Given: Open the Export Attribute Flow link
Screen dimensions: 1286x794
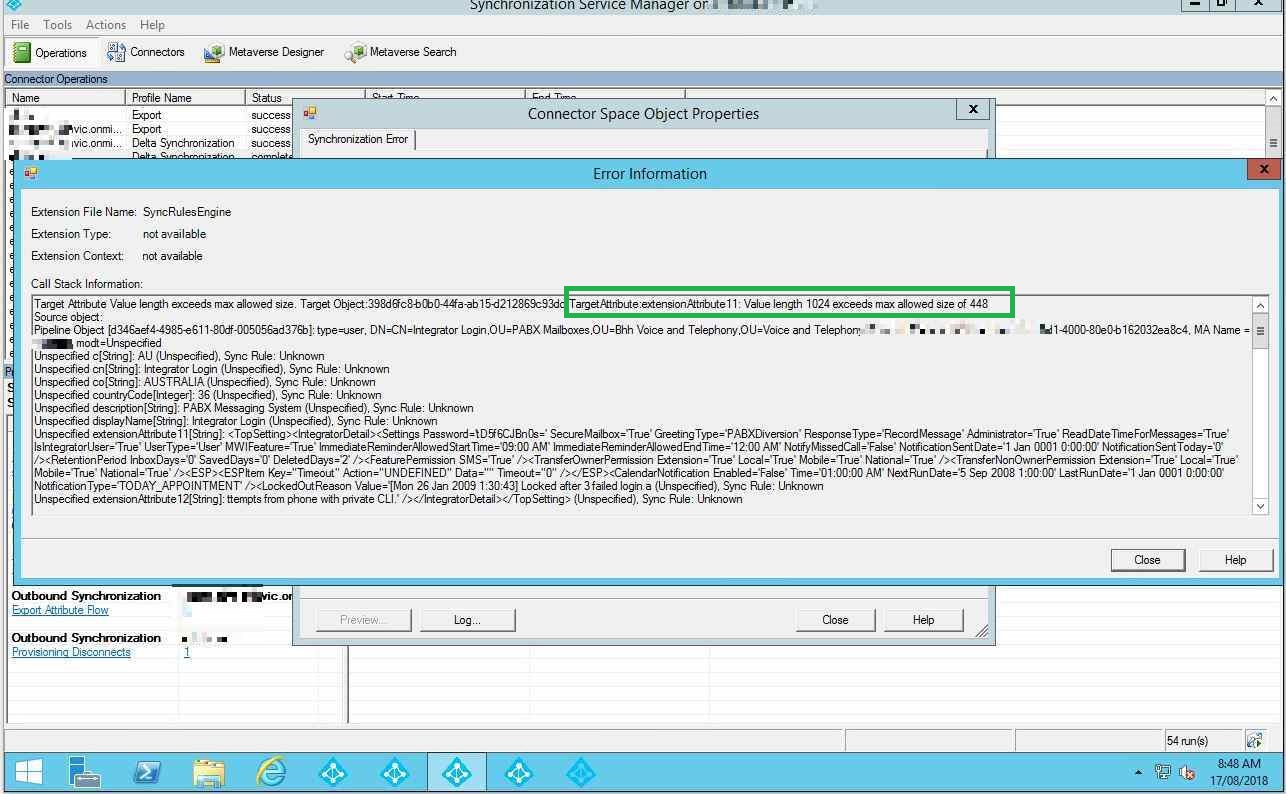Looking at the screenshot, I should [60, 610].
